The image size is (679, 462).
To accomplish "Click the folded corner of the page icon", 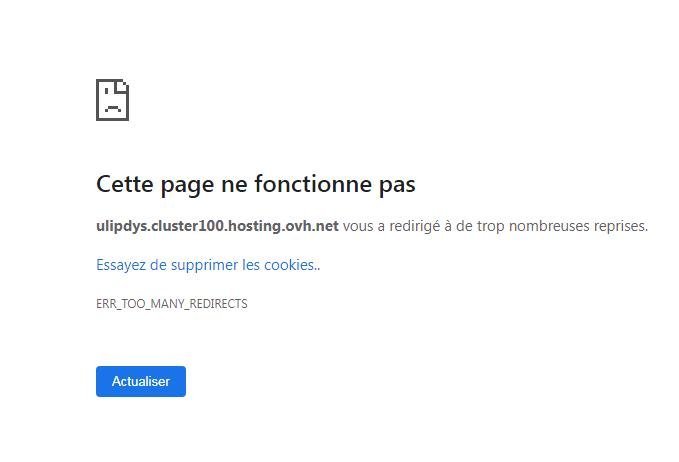I will 122,86.
